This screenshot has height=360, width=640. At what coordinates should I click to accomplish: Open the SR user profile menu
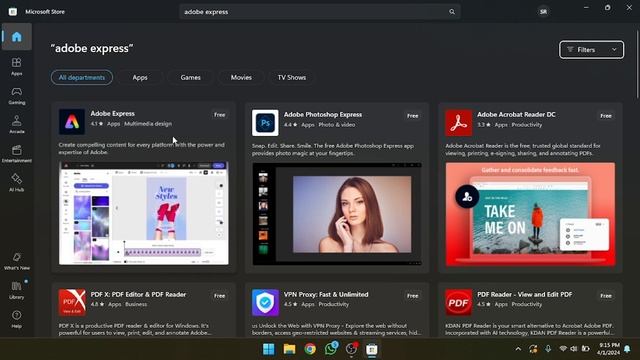(543, 12)
